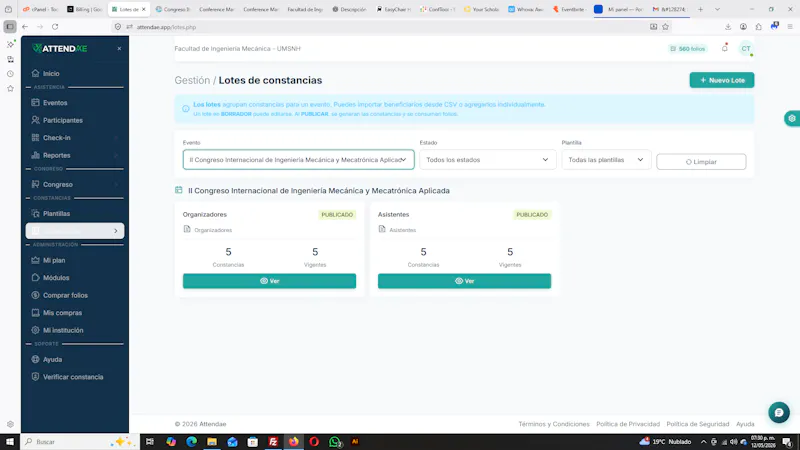Screen dimensions: 800x450
Task: Click the footer Ayuda link
Action: (745, 424)
